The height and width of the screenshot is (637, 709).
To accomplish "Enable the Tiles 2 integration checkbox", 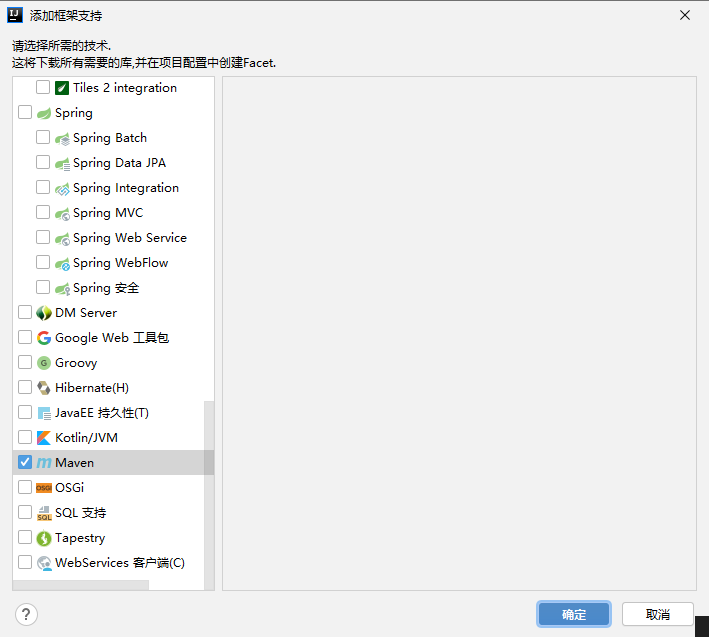I will [43, 87].
